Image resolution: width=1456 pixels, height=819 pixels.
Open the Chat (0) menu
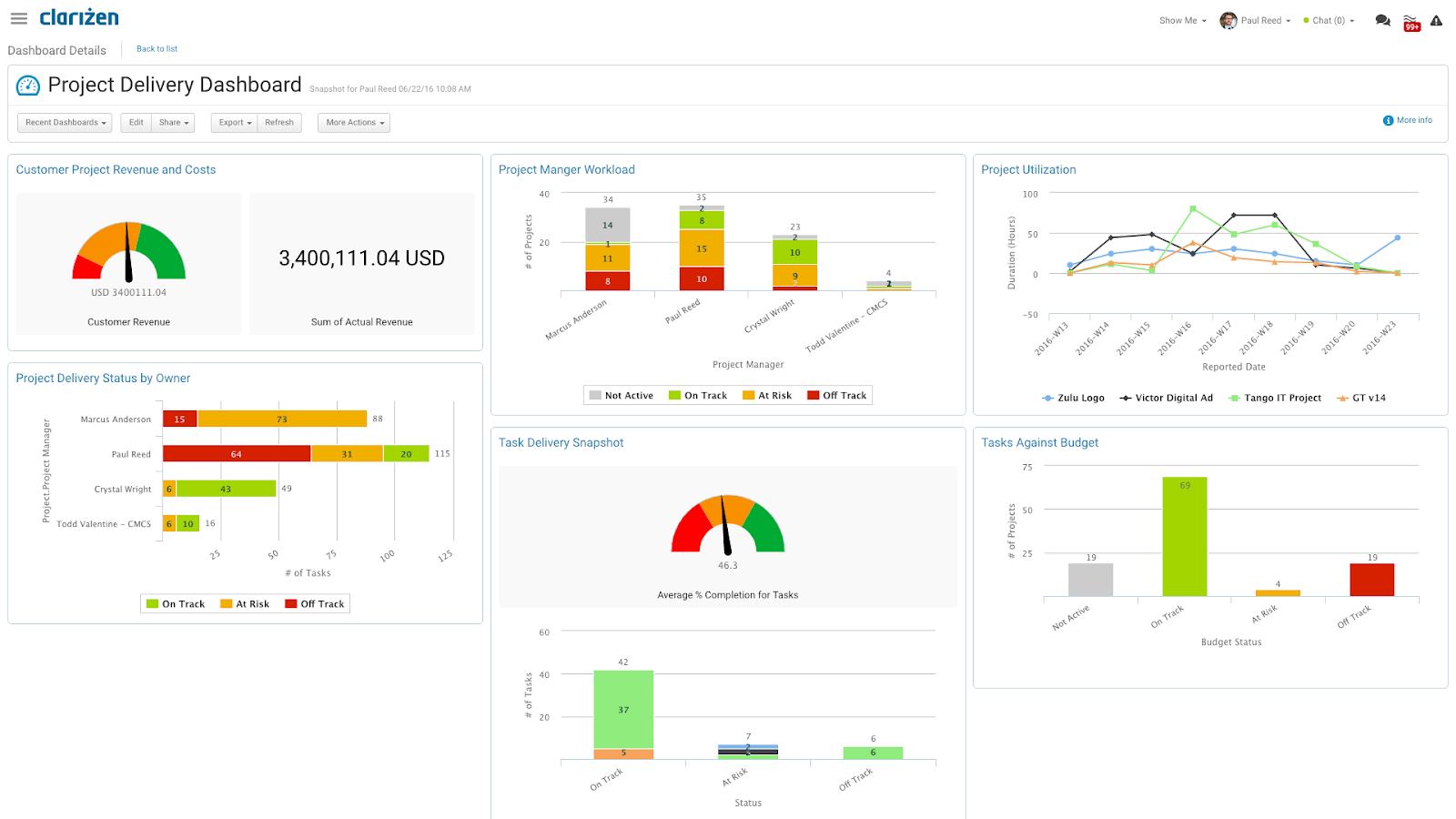click(1329, 20)
